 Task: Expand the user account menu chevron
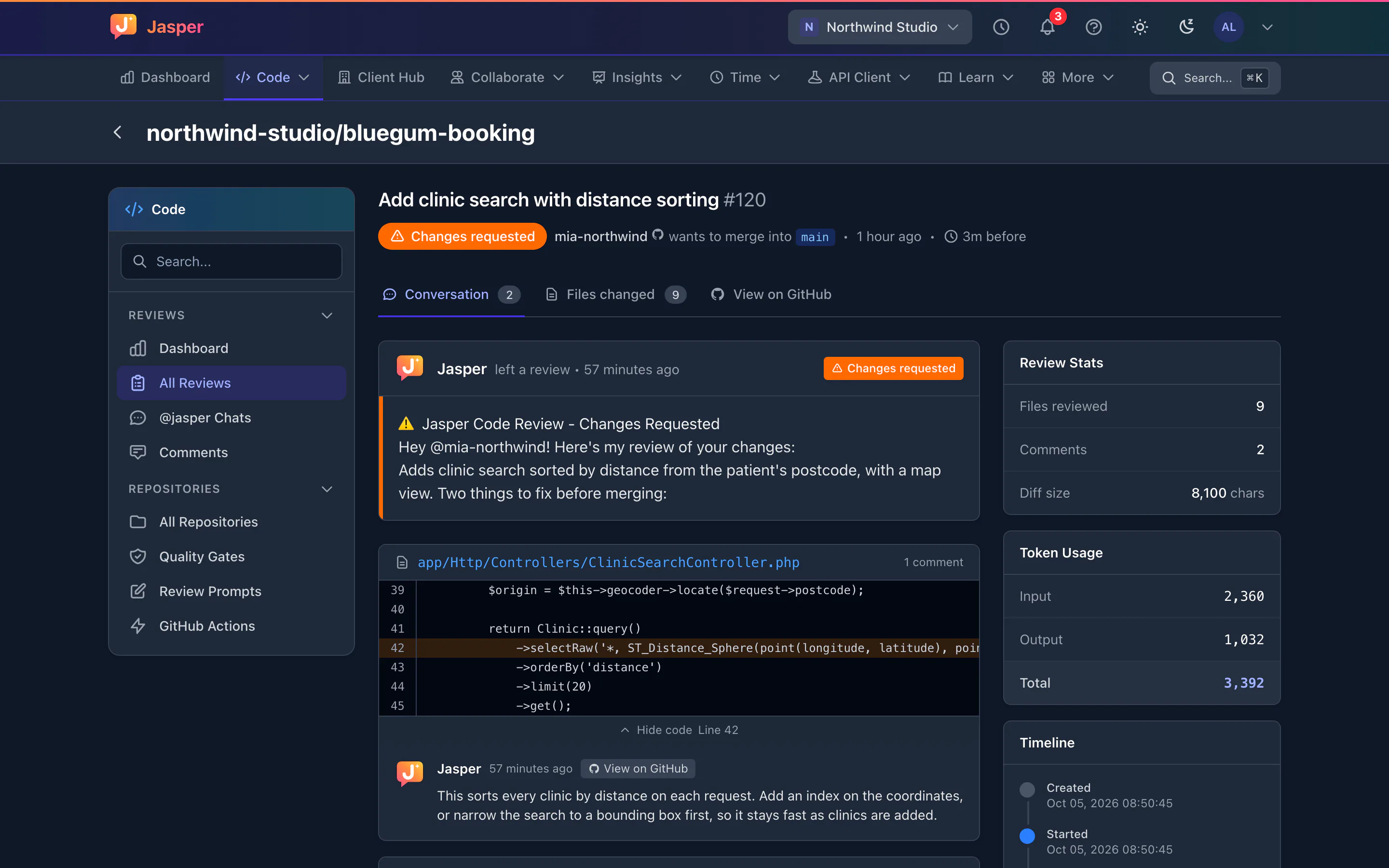tap(1267, 27)
